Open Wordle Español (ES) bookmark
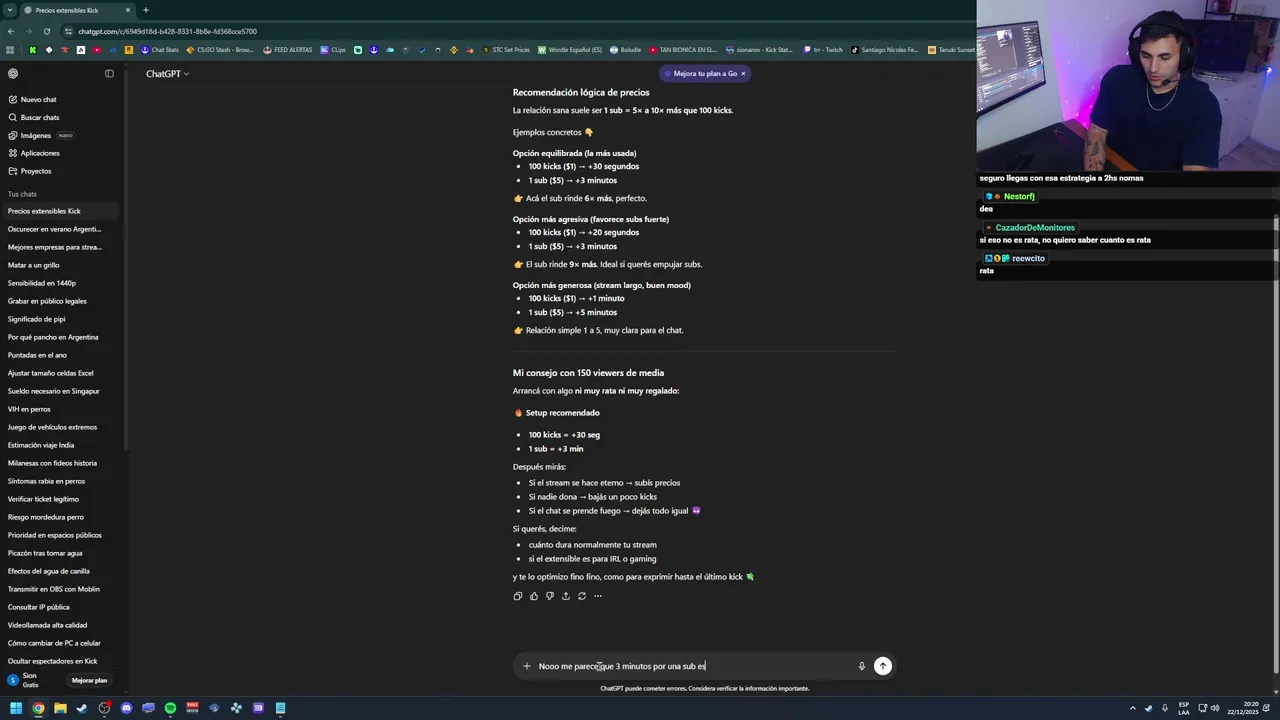The height and width of the screenshot is (720, 1280). [570, 50]
